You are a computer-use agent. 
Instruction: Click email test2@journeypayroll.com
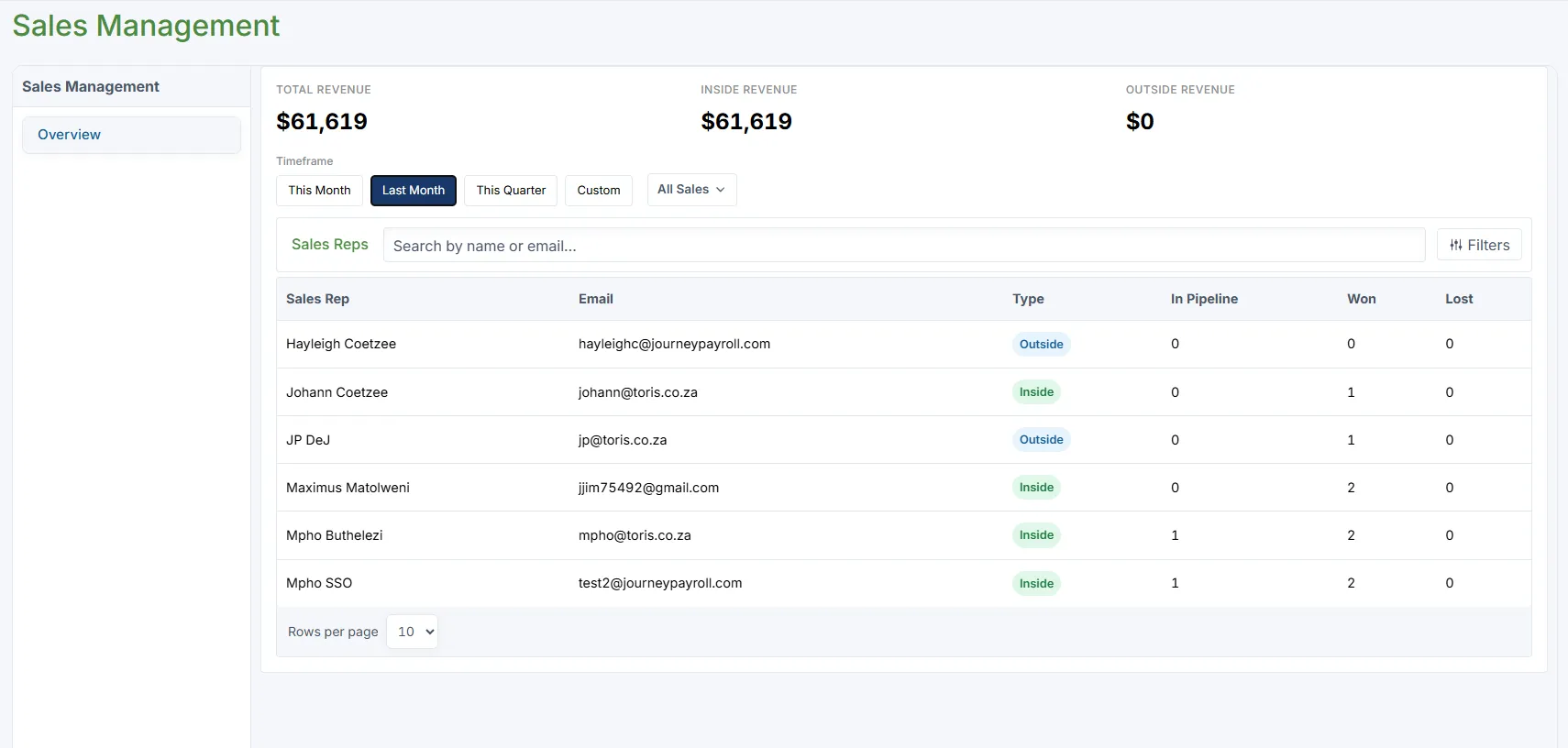(660, 583)
